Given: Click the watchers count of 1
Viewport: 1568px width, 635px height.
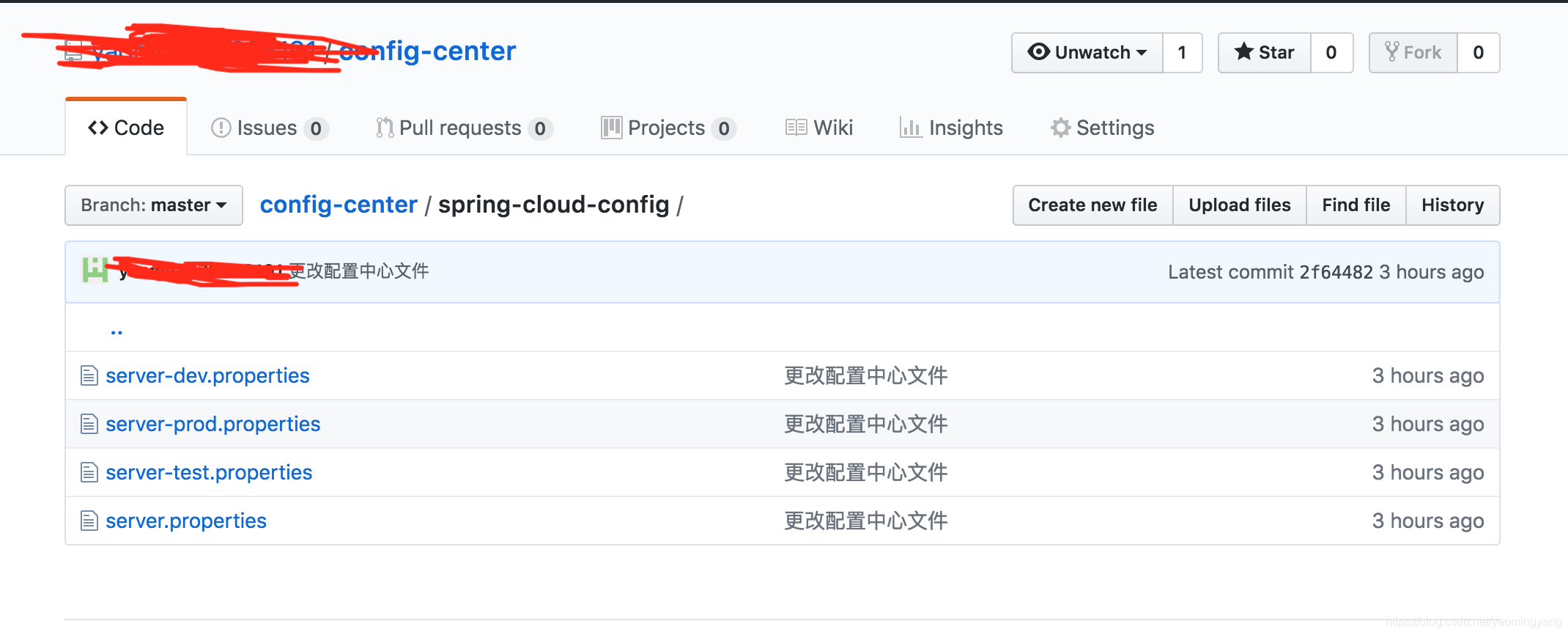Looking at the screenshot, I should 1182,53.
